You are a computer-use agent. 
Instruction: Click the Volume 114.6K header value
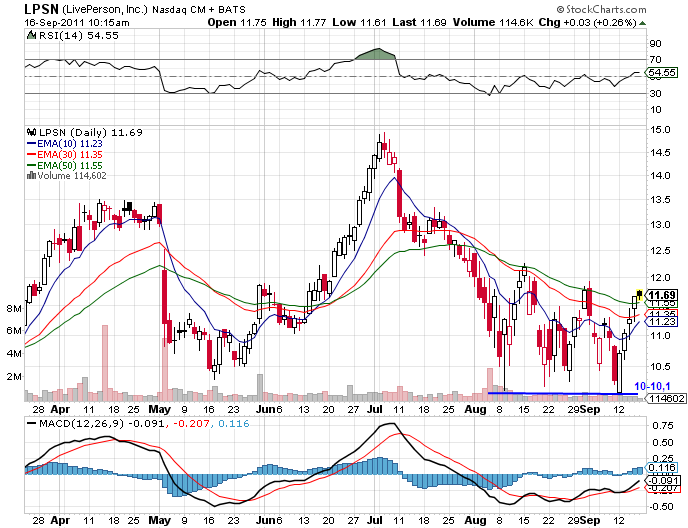tap(493, 22)
